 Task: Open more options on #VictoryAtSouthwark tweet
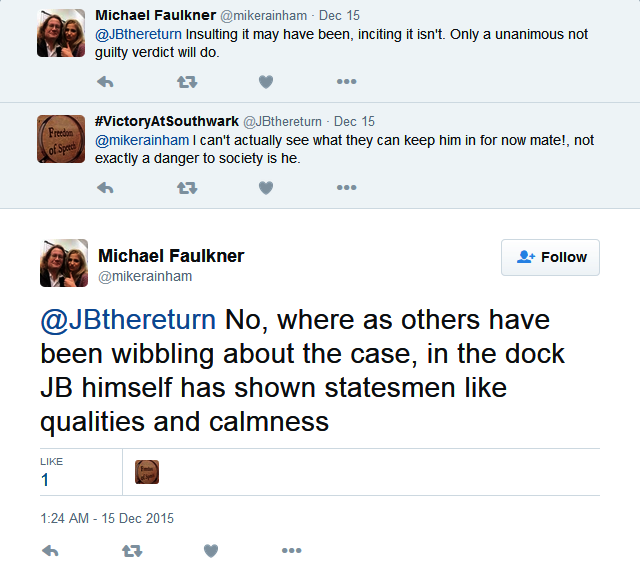346,188
